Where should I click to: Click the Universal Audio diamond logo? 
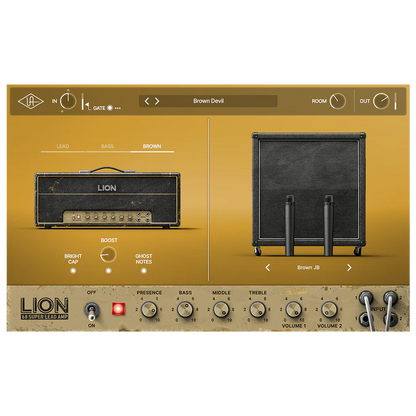pyautogui.click(x=30, y=101)
